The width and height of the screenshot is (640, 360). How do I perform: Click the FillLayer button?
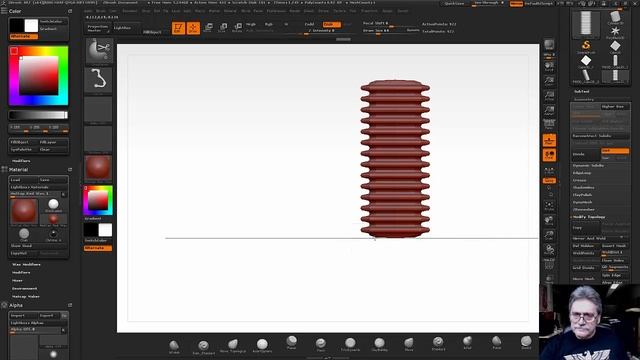(x=53, y=142)
